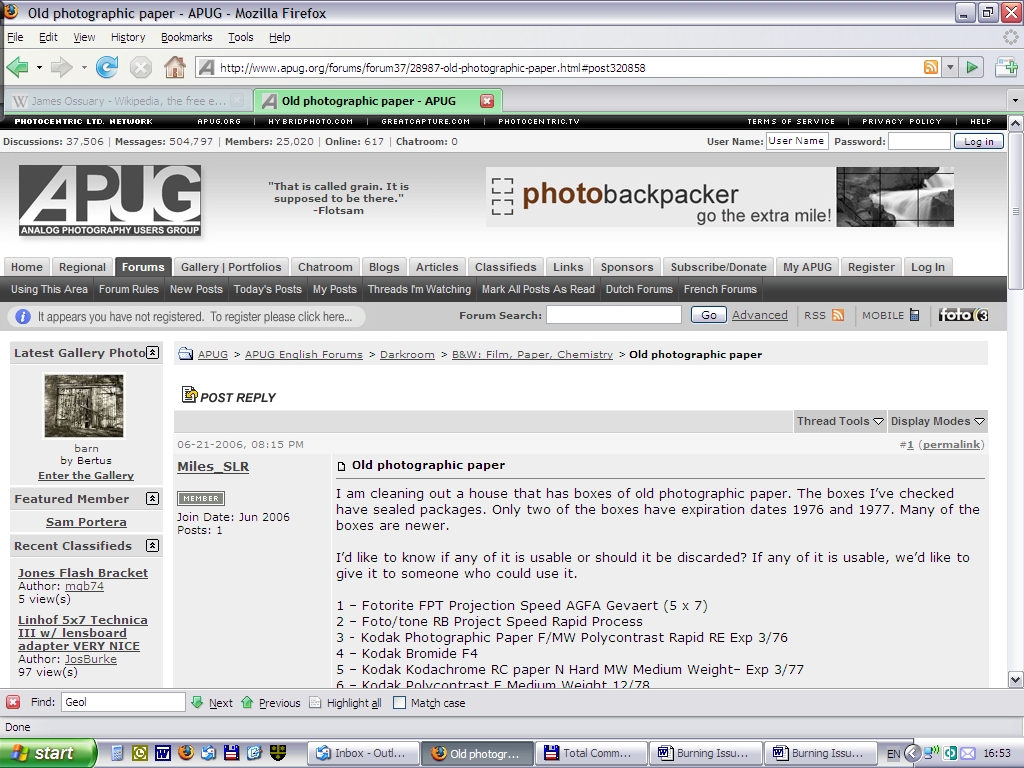1024x768 pixels.
Task: Click the grey forward arrow button
Action: (x=61, y=67)
